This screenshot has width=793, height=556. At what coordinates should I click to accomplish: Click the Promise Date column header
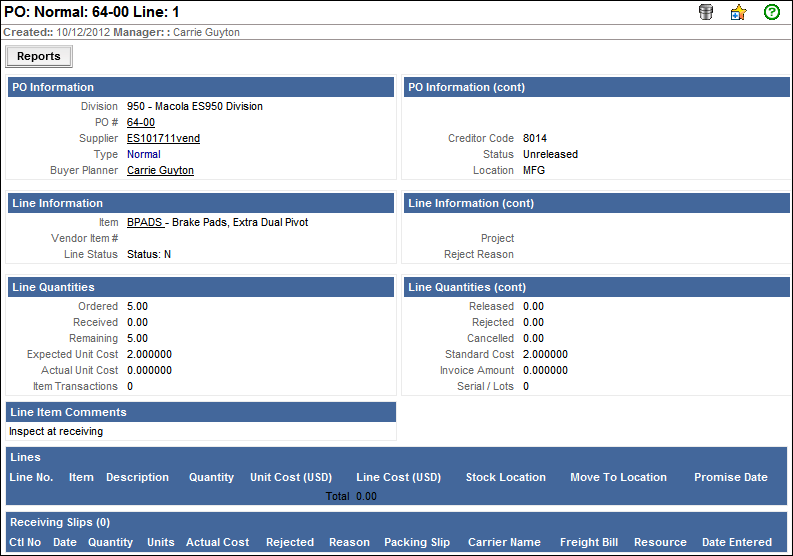pyautogui.click(x=731, y=477)
